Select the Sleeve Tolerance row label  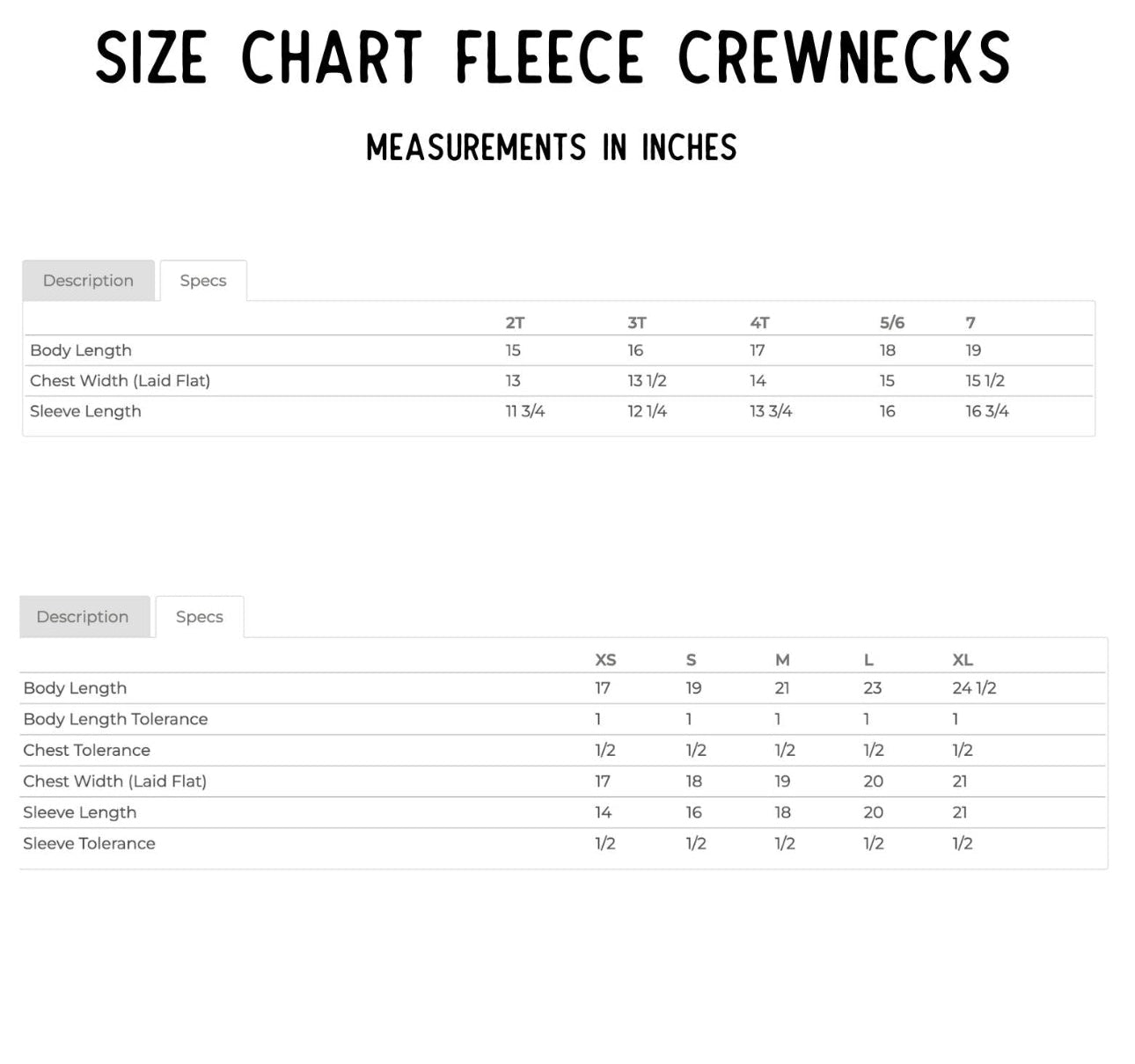pos(89,844)
